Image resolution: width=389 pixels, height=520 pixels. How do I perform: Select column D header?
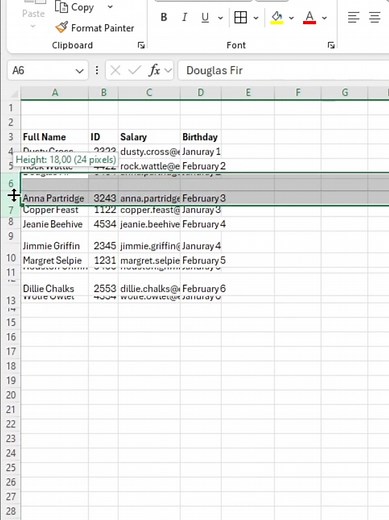click(x=201, y=93)
